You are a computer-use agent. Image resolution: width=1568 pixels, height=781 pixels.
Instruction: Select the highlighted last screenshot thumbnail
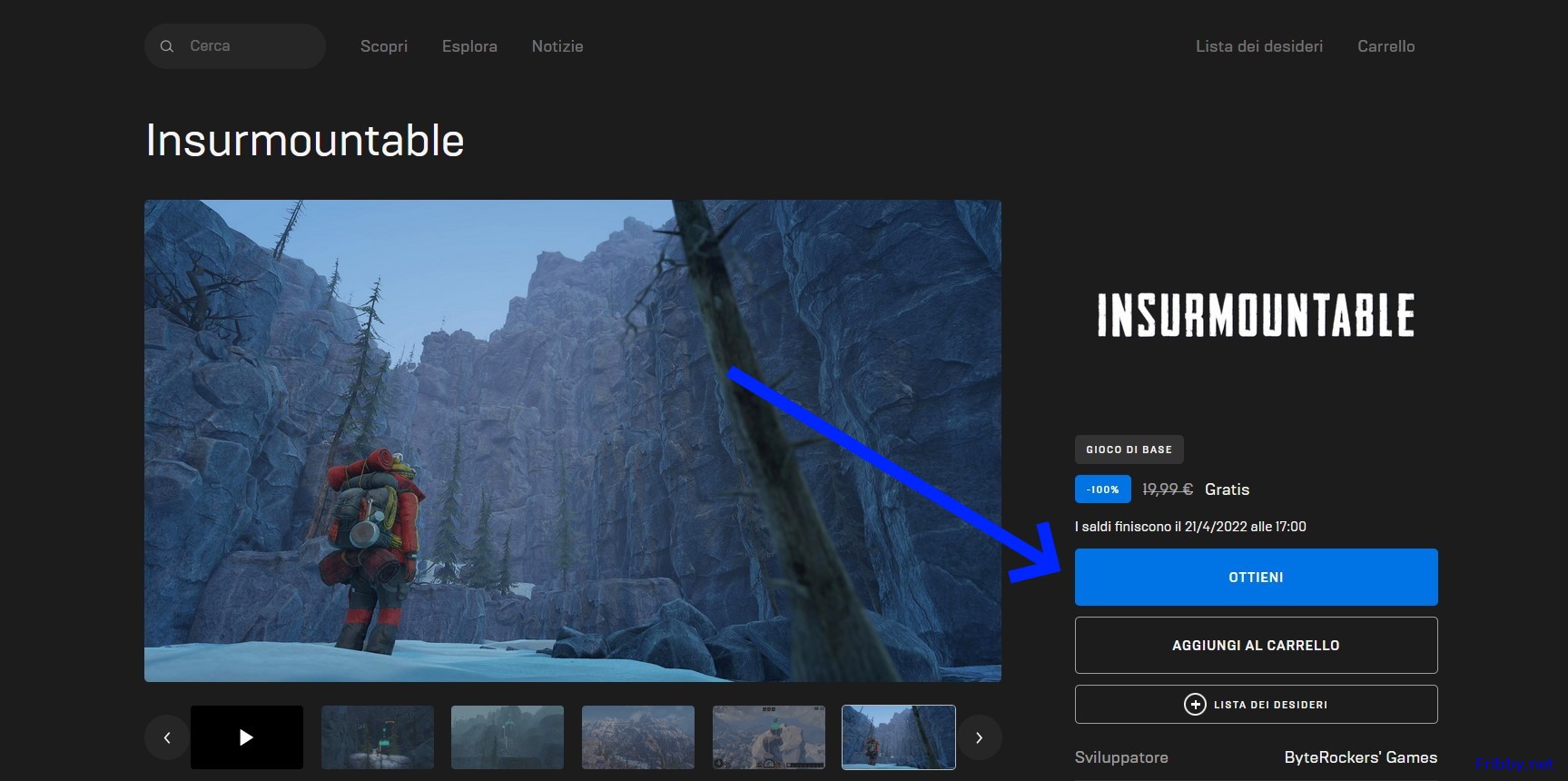pos(899,737)
